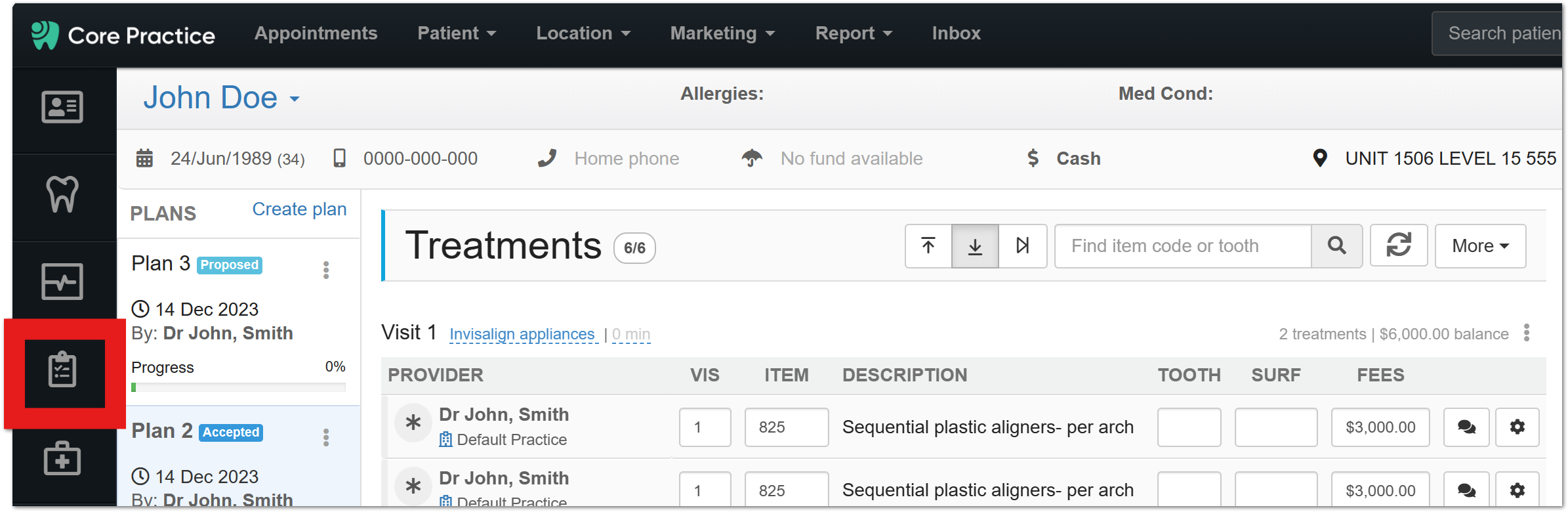
Task: Toggle the move-to-top arrow button
Action: coord(928,246)
